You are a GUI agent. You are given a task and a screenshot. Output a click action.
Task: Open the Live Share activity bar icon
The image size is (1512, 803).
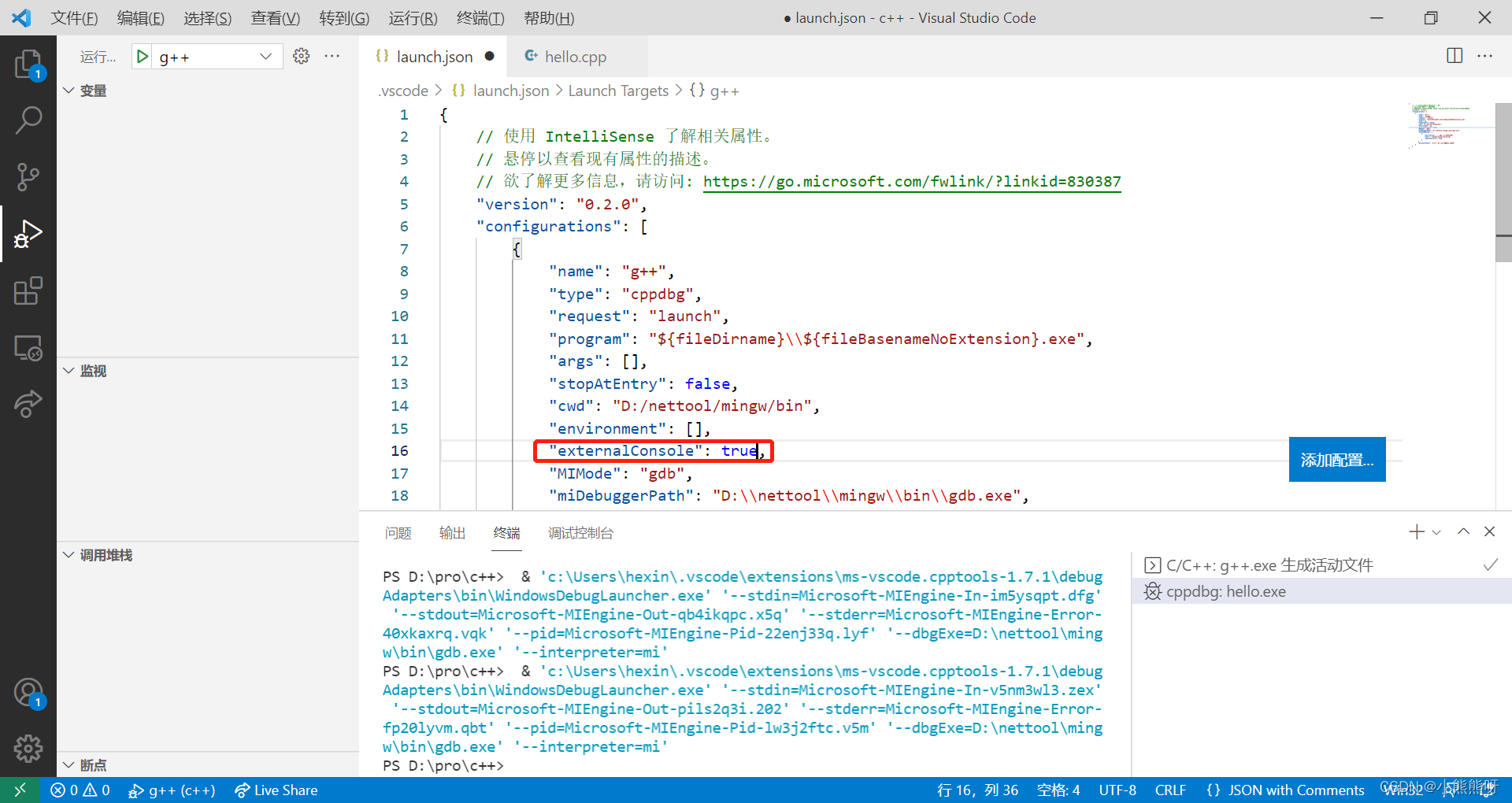pyautogui.click(x=28, y=404)
